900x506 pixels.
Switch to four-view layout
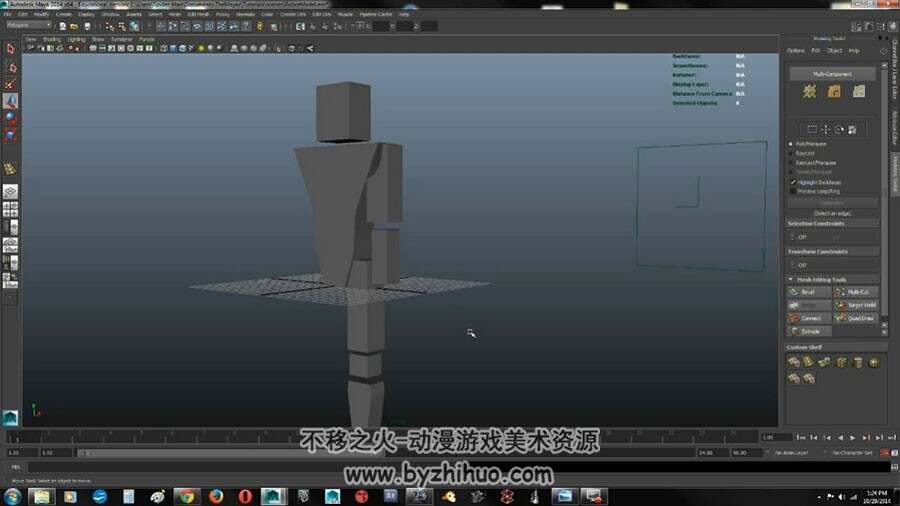[10, 209]
